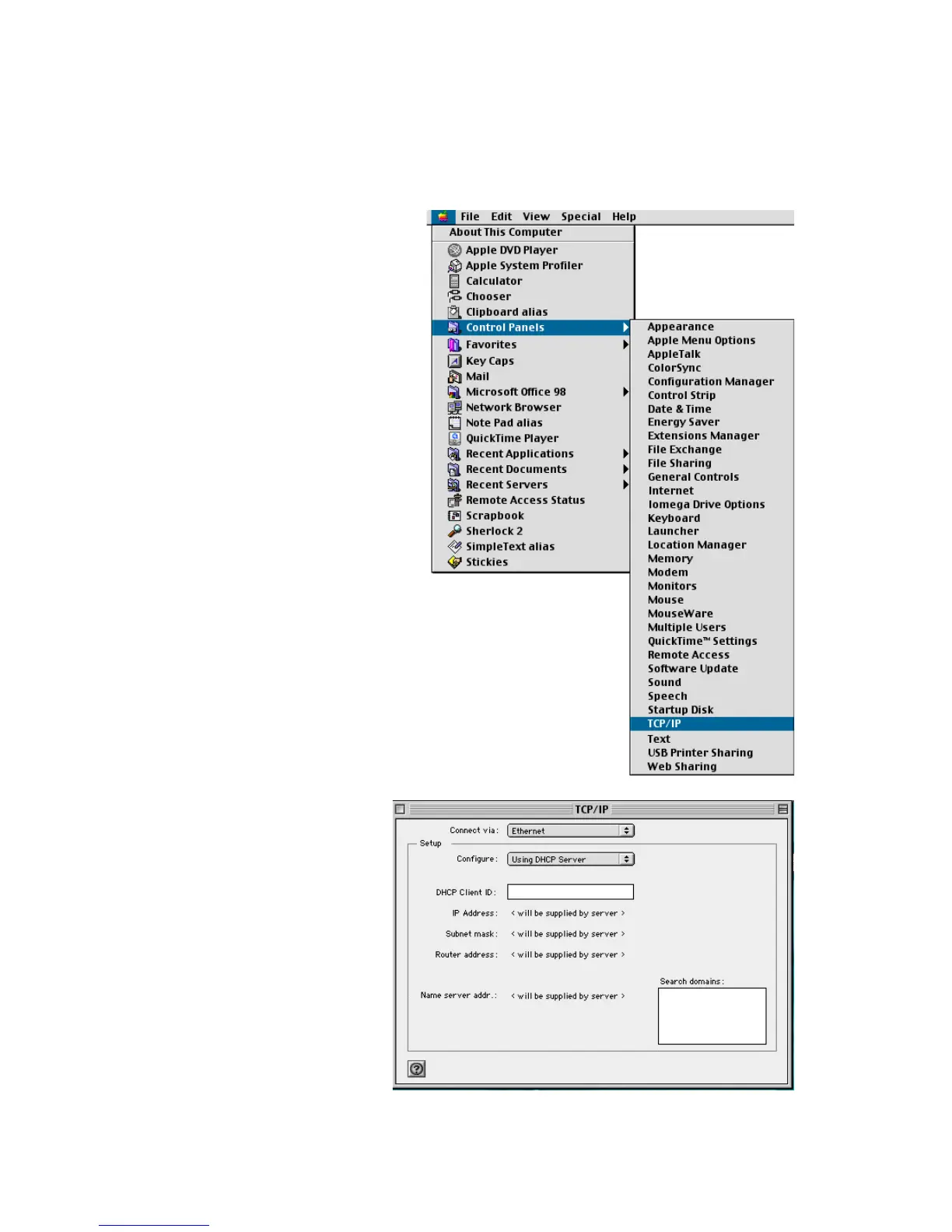Open the View menu

536,217
